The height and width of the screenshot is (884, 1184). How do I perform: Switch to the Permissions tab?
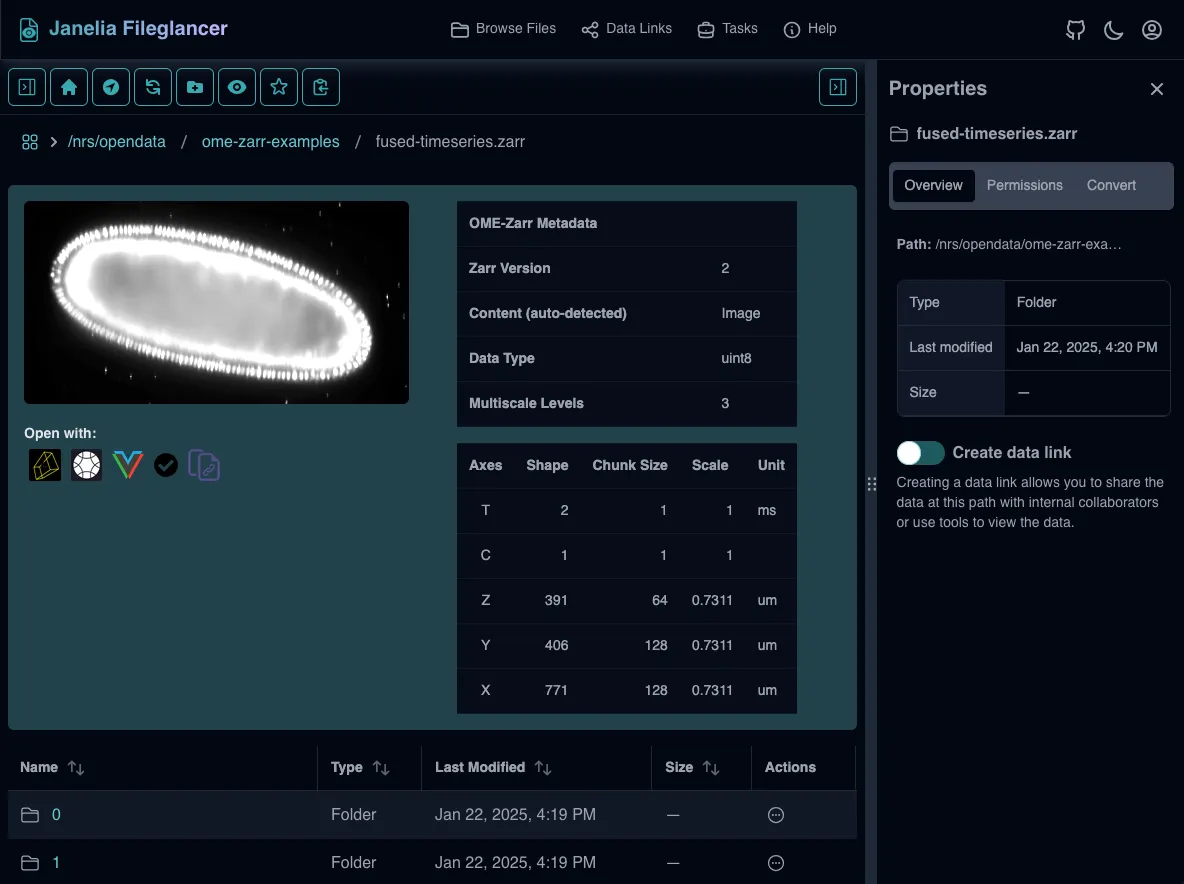point(1024,185)
